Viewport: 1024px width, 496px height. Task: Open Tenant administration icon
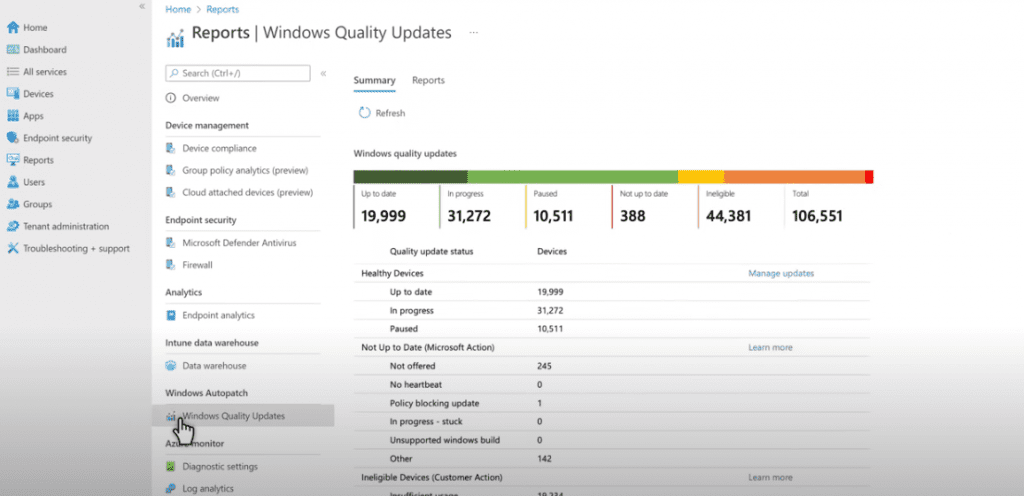tap(12, 226)
